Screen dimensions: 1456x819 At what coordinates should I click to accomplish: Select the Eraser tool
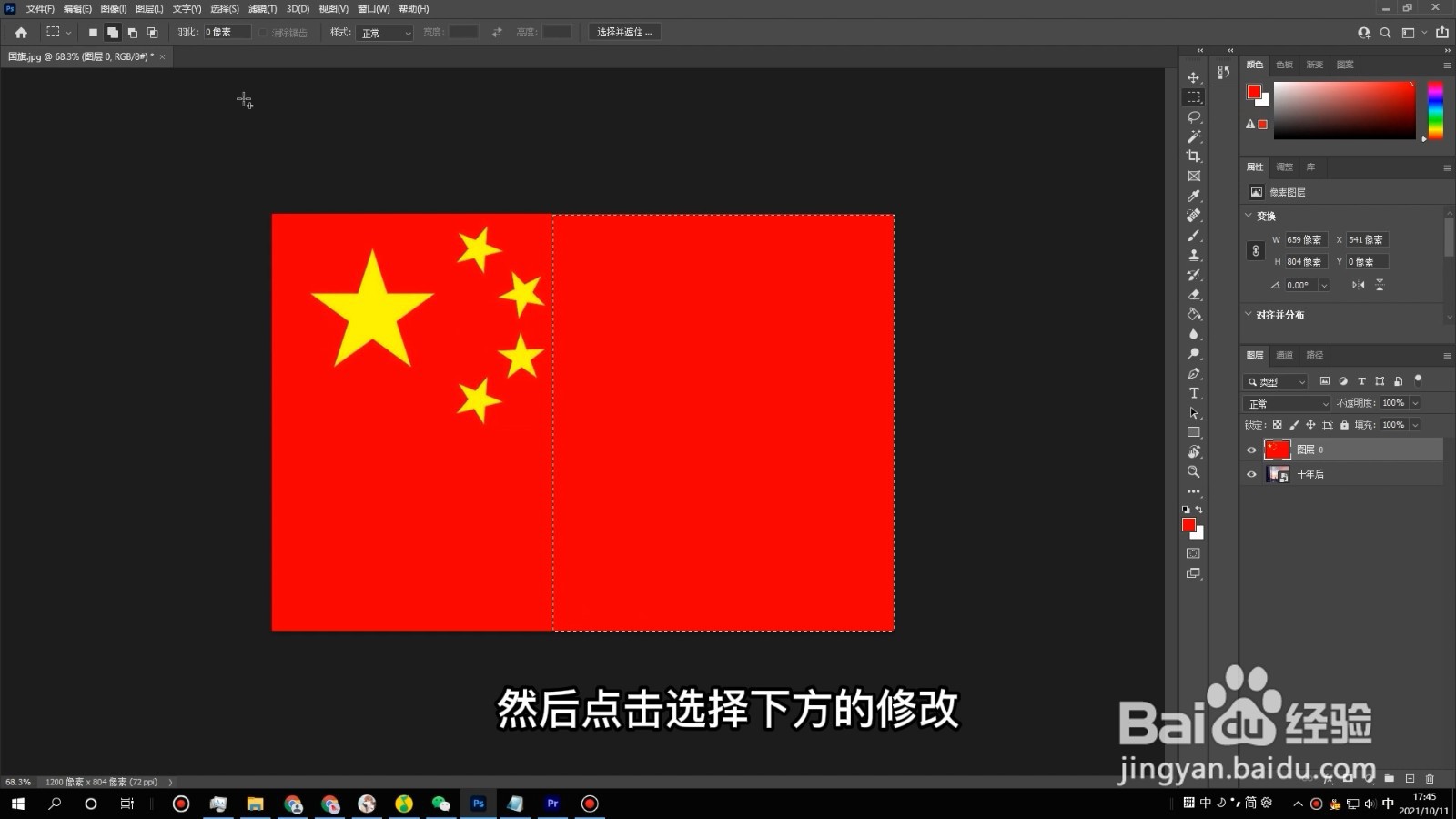[x=1193, y=295]
